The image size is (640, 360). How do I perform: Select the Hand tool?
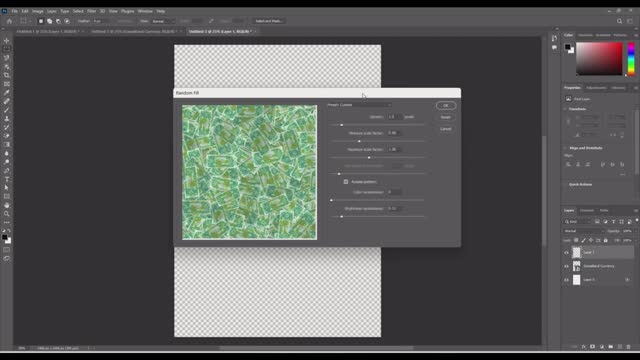point(7,205)
